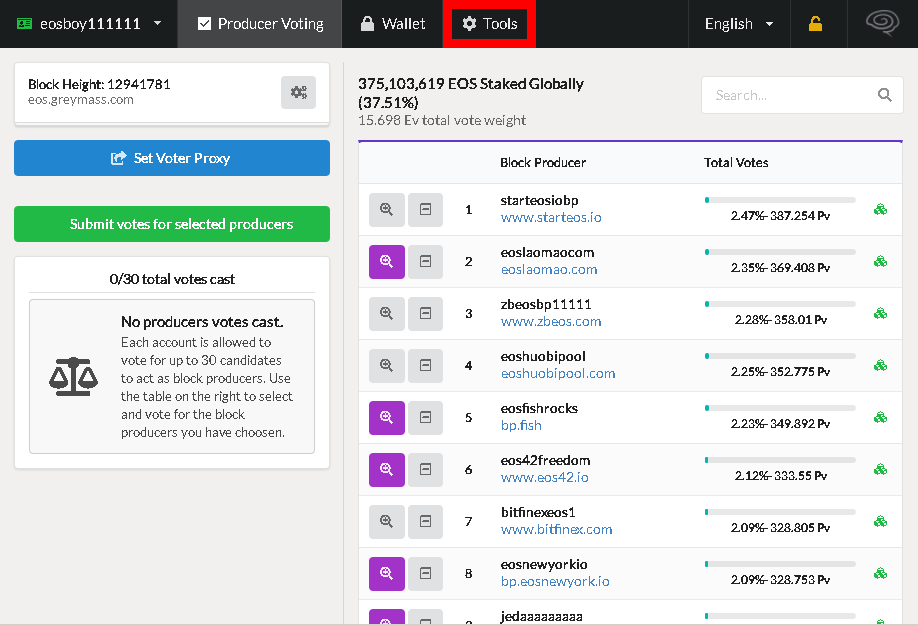
Task: Open eoslaomao.com link
Action: (x=549, y=270)
